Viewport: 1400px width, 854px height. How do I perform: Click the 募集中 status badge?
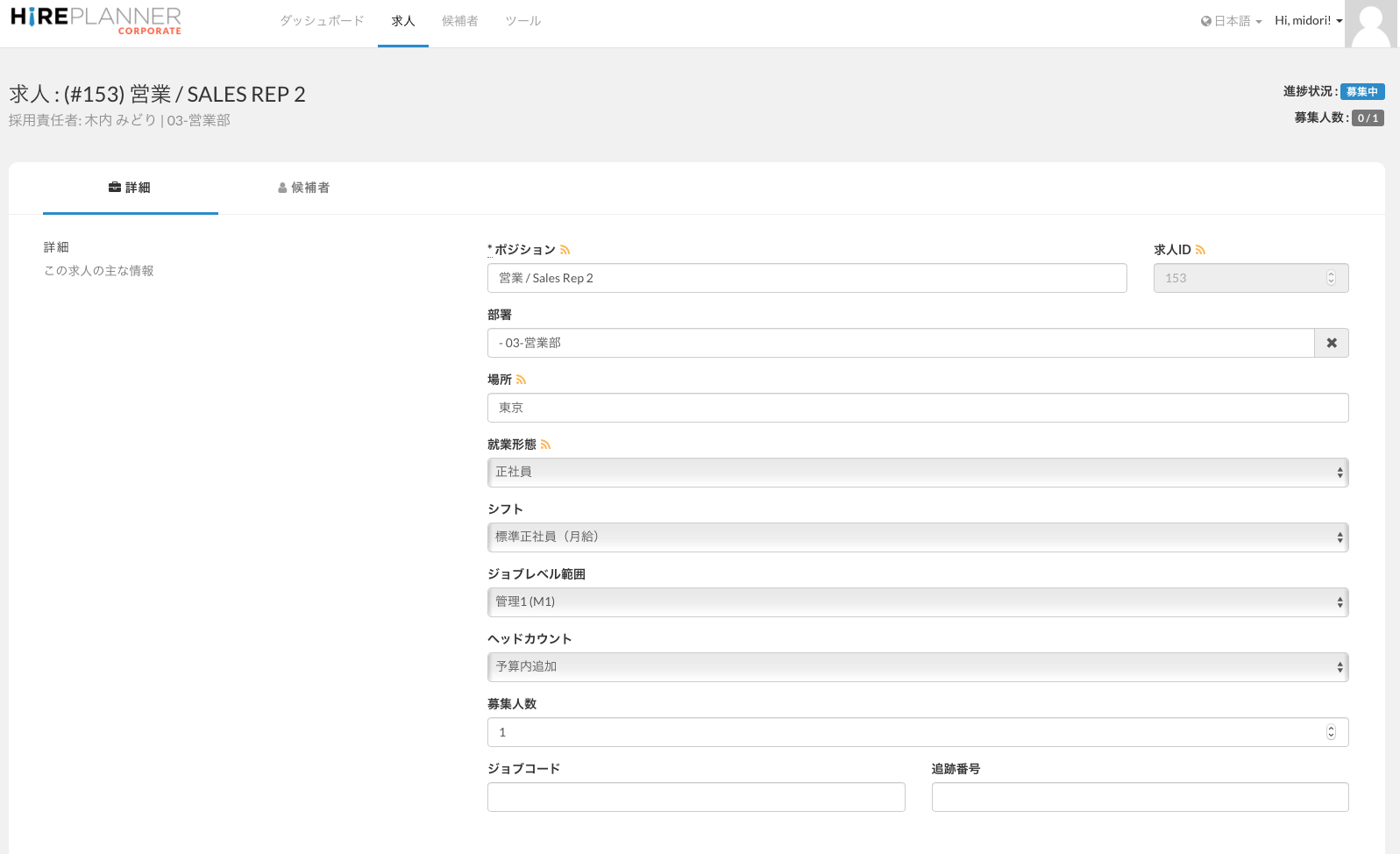coord(1361,92)
